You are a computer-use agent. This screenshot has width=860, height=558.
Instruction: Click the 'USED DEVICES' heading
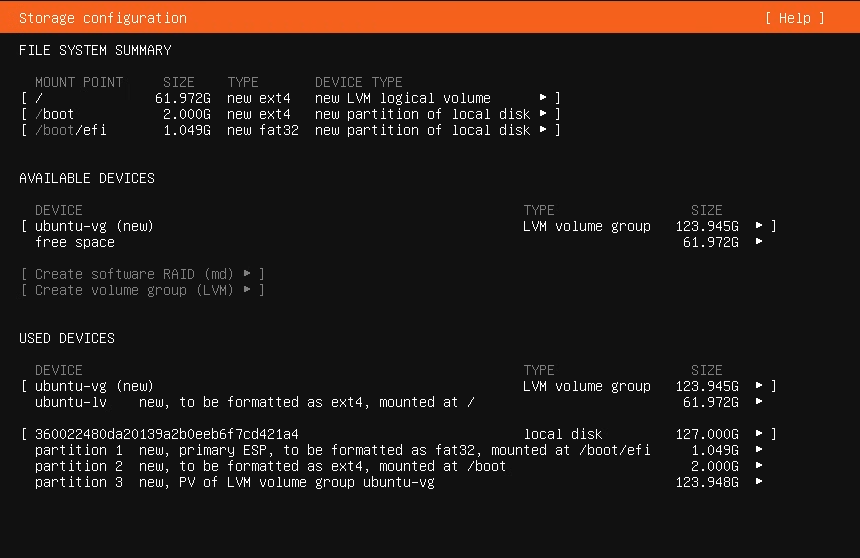click(x=67, y=338)
